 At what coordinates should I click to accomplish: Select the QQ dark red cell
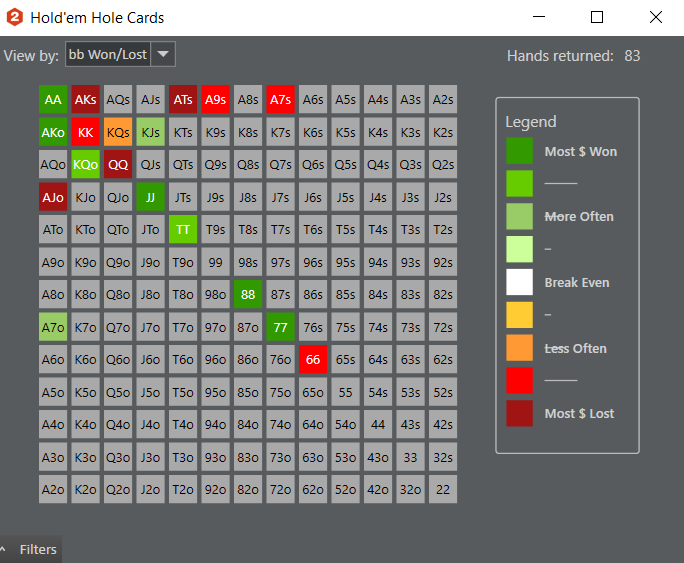click(118, 165)
